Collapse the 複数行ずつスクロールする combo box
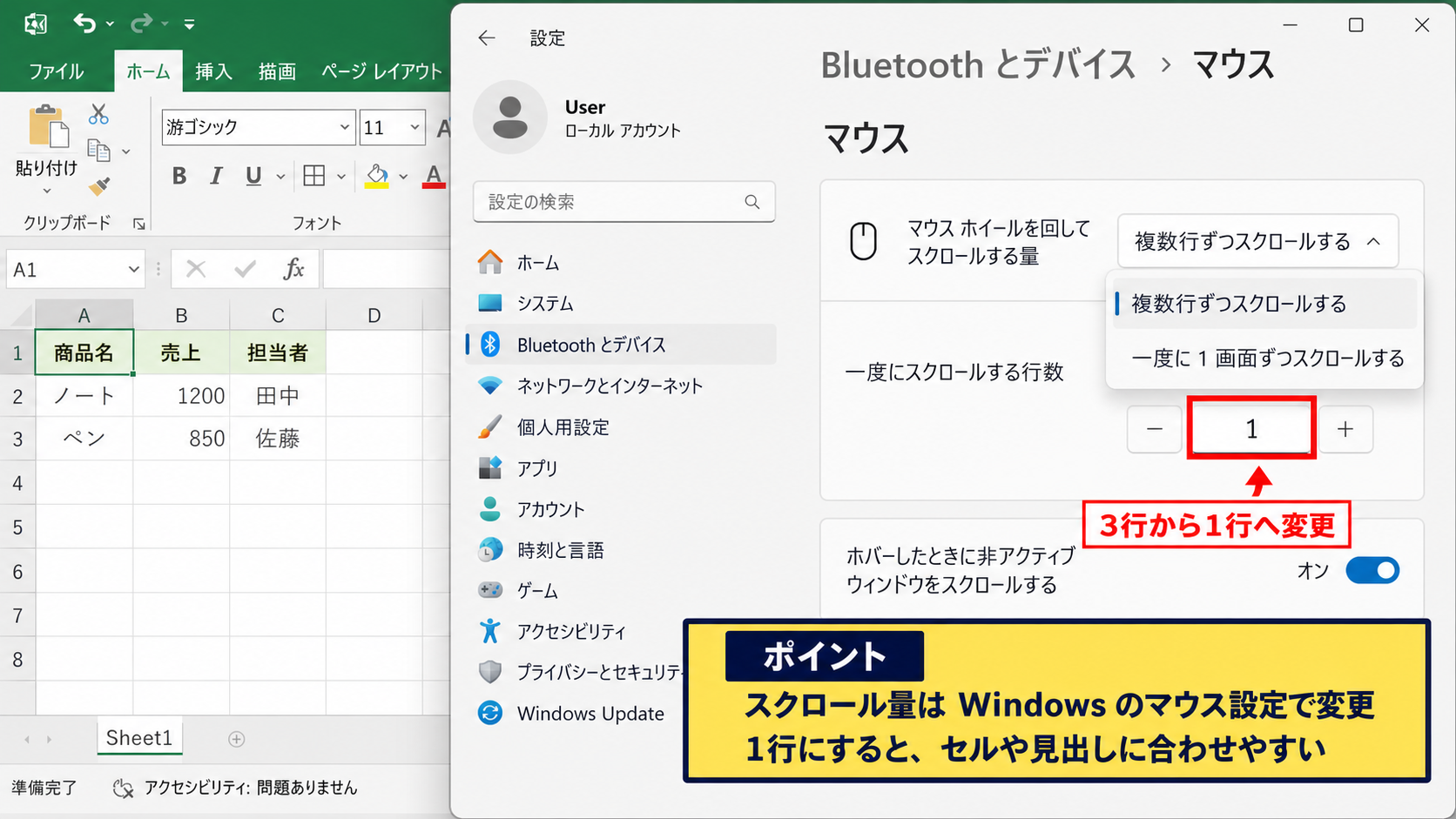Screen dimensions: 1456x819 pyautogui.click(x=1257, y=241)
